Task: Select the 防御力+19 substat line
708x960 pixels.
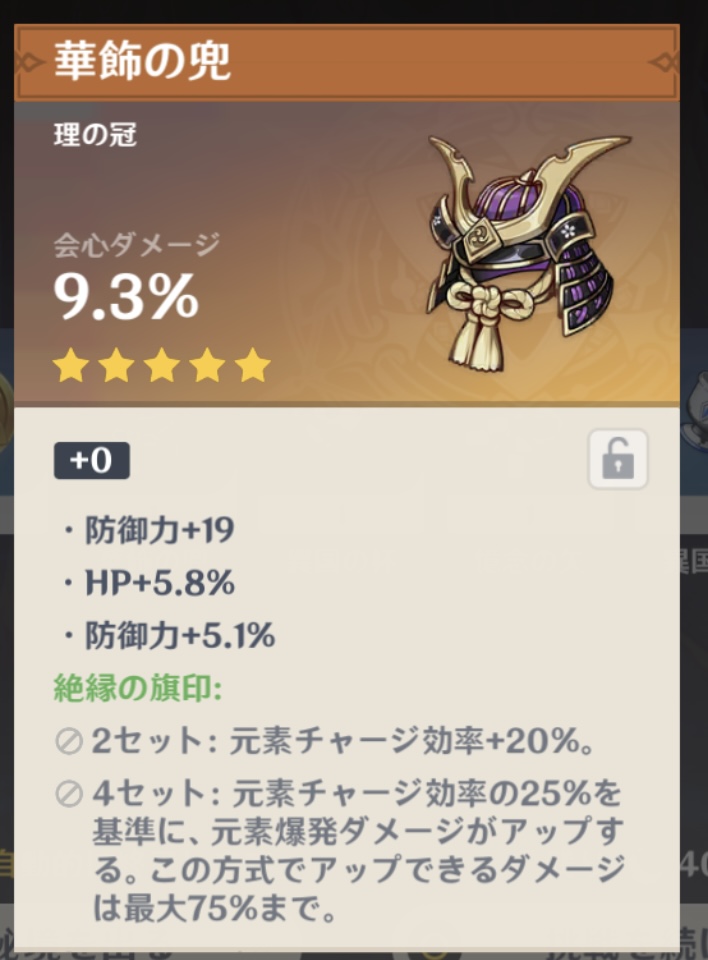Action: coord(149,530)
